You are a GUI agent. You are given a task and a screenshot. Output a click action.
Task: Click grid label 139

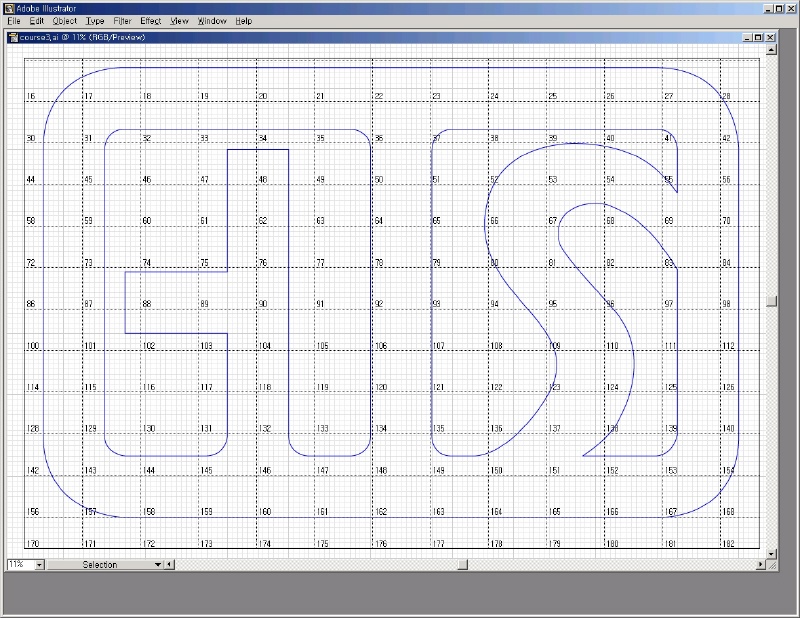pos(671,429)
